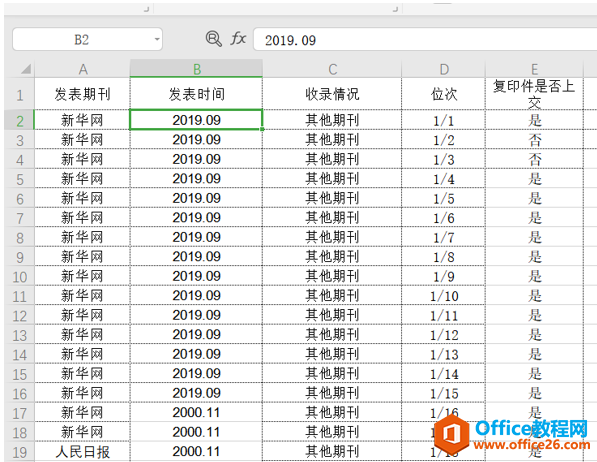Screen dimensions: 597x462
Task: Click cell C19 containing 其他期刊
Action: point(332,452)
